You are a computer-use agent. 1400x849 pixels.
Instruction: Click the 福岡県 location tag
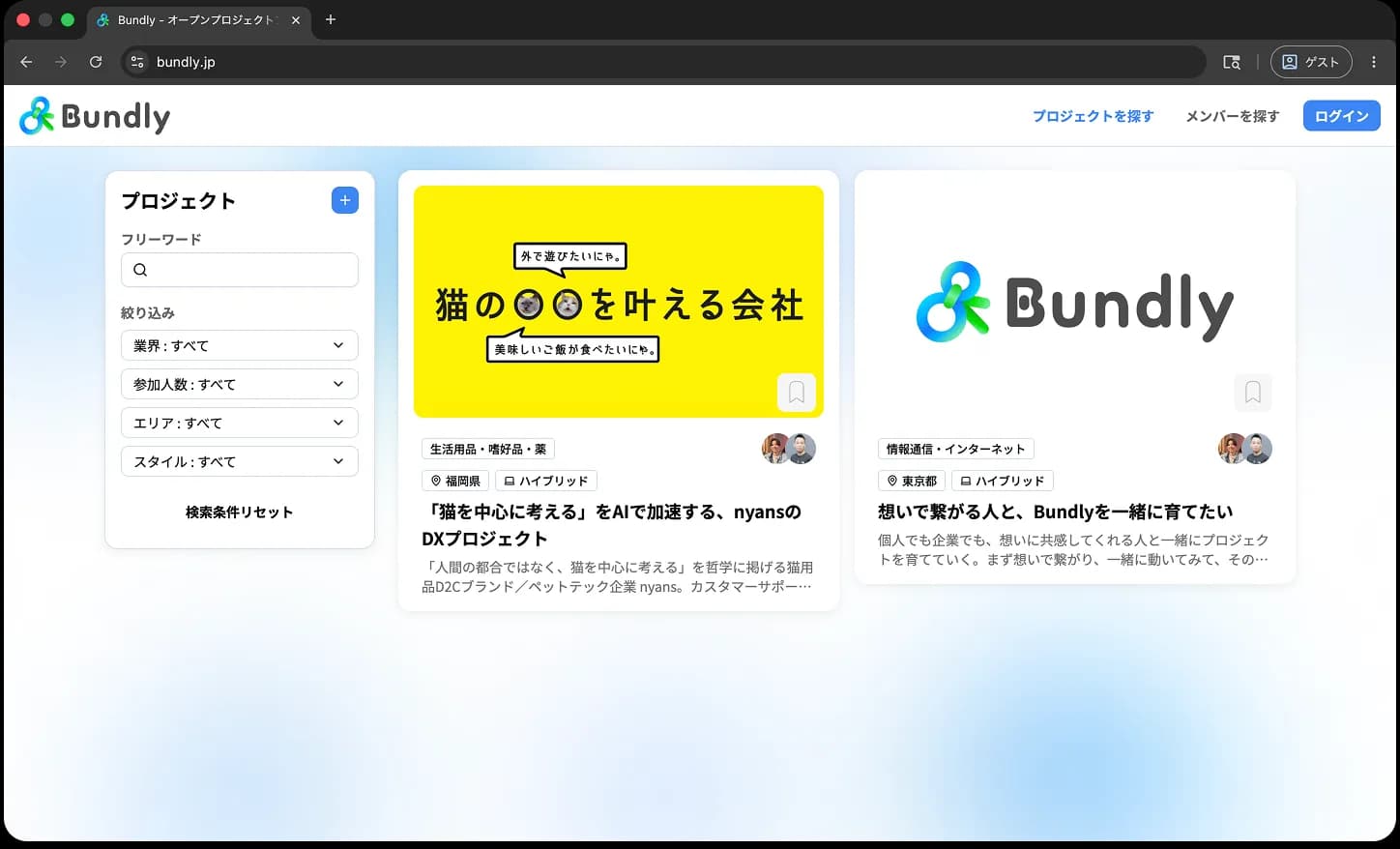pyautogui.click(x=455, y=481)
